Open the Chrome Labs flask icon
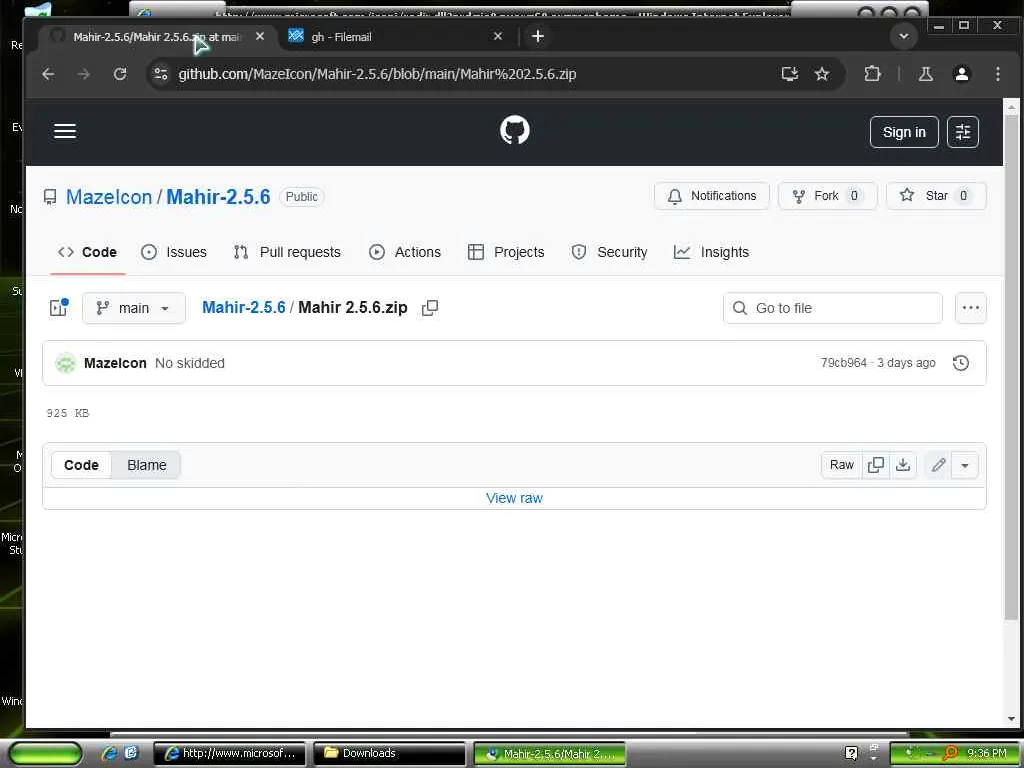1024x768 pixels. point(926,74)
